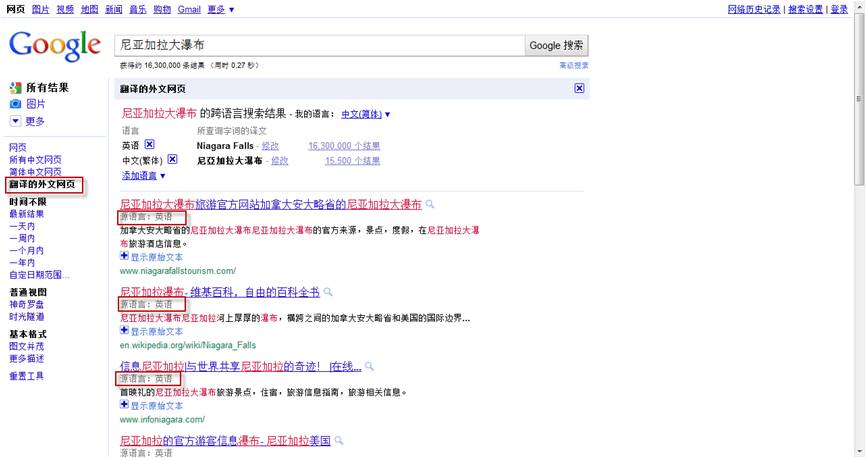The image size is (866, 458).
Task: Open the 更多 dropdown in top navigation
Action: 221,9
